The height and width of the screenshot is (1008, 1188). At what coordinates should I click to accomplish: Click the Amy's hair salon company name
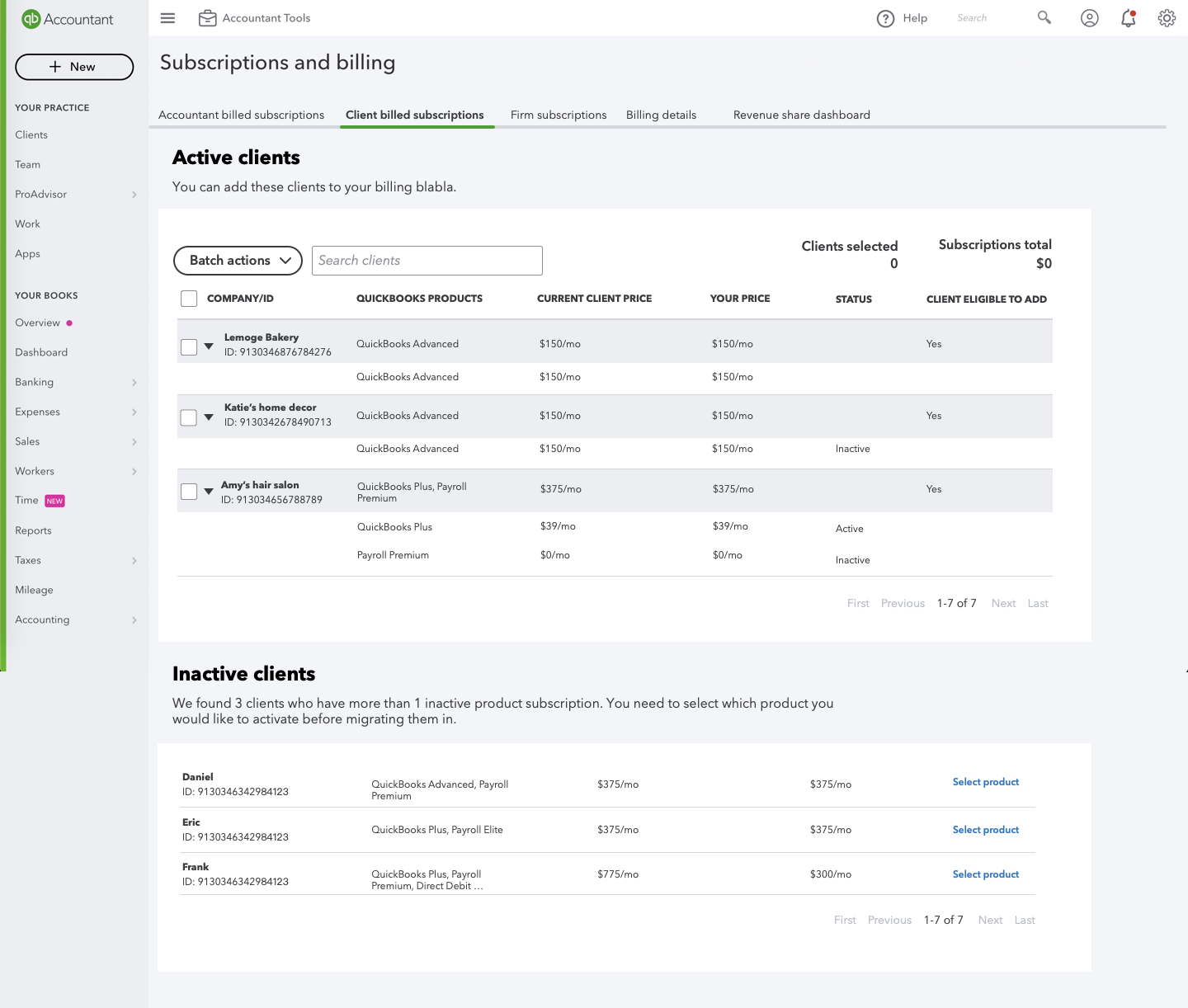click(260, 485)
